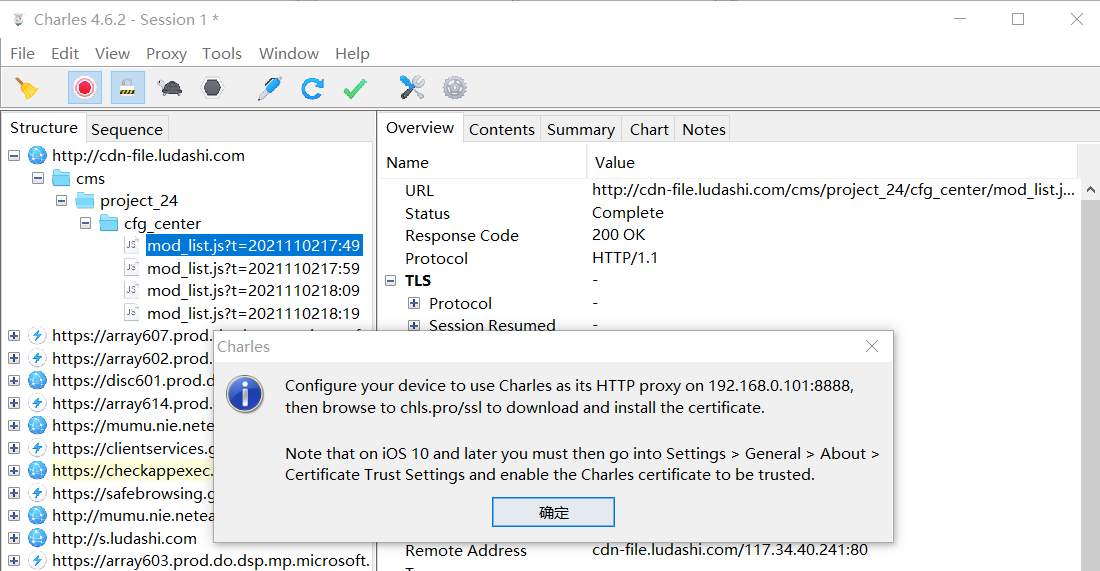1100x571 pixels.
Task: Select the cms folder in tree
Action: 90,179
